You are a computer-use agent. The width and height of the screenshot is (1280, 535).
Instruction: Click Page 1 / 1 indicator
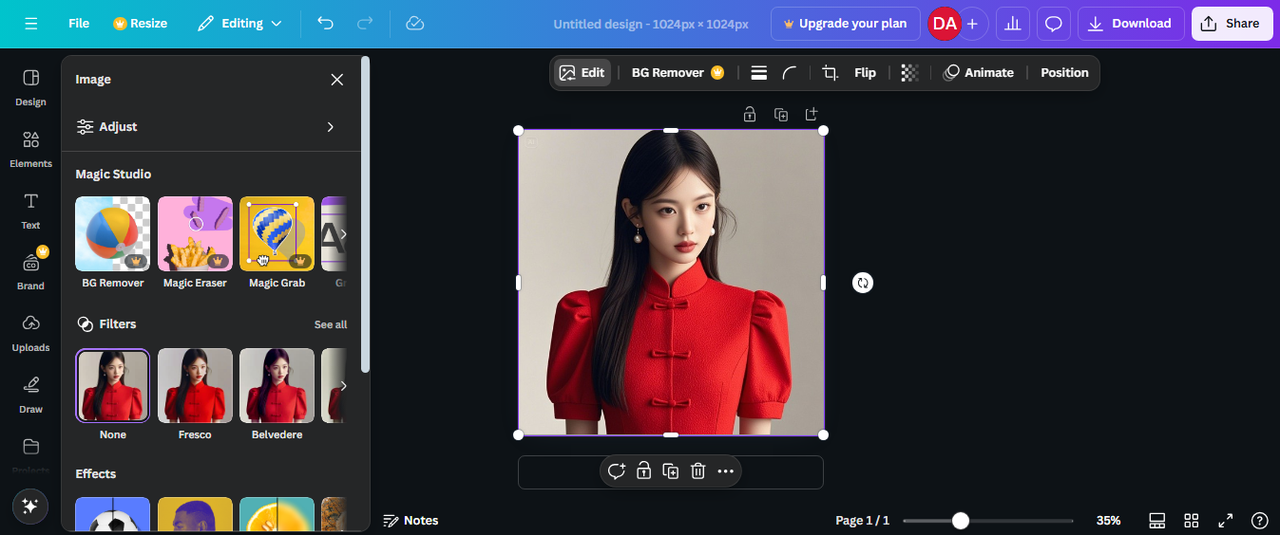tap(862, 520)
